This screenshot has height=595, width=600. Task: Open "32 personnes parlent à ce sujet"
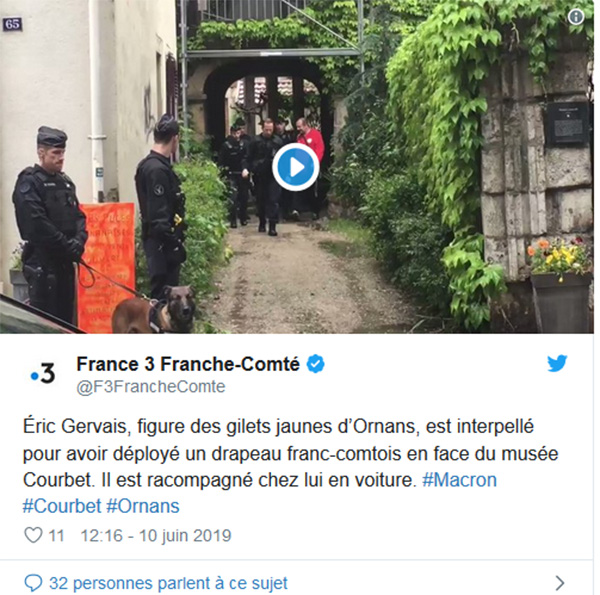click(168, 584)
